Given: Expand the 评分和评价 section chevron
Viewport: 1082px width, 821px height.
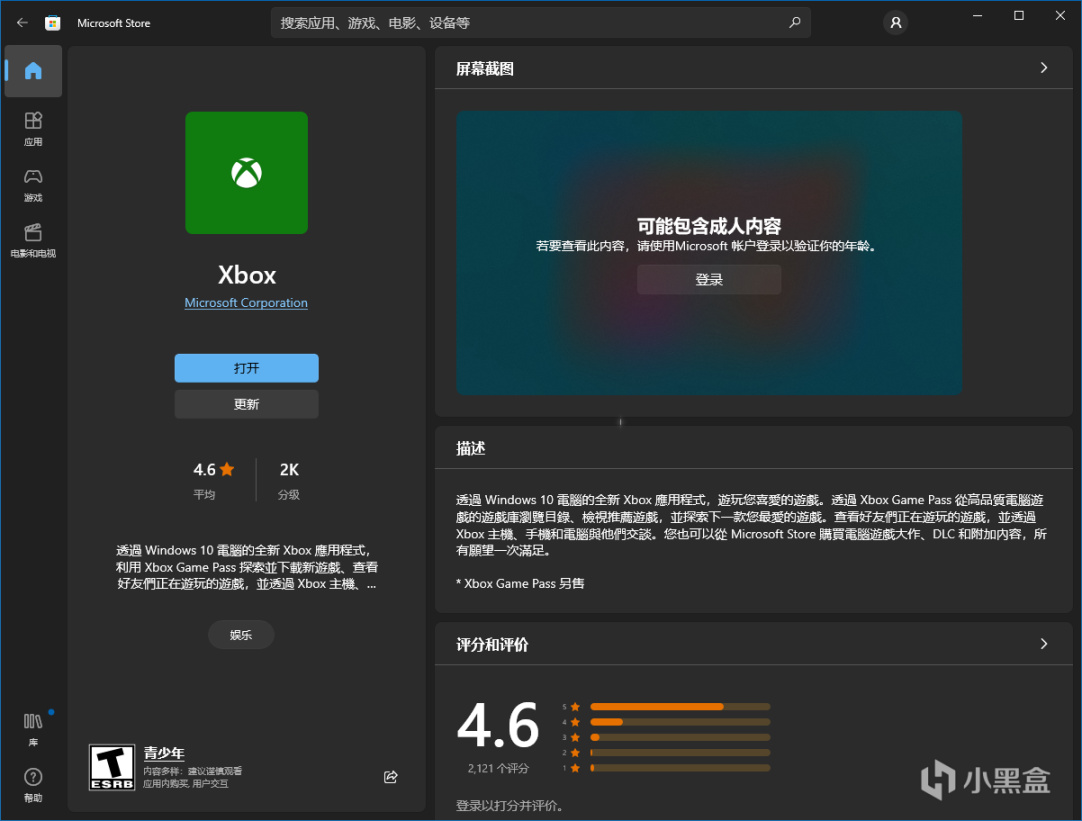Looking at the screenshot, I should click(1043, 644).
